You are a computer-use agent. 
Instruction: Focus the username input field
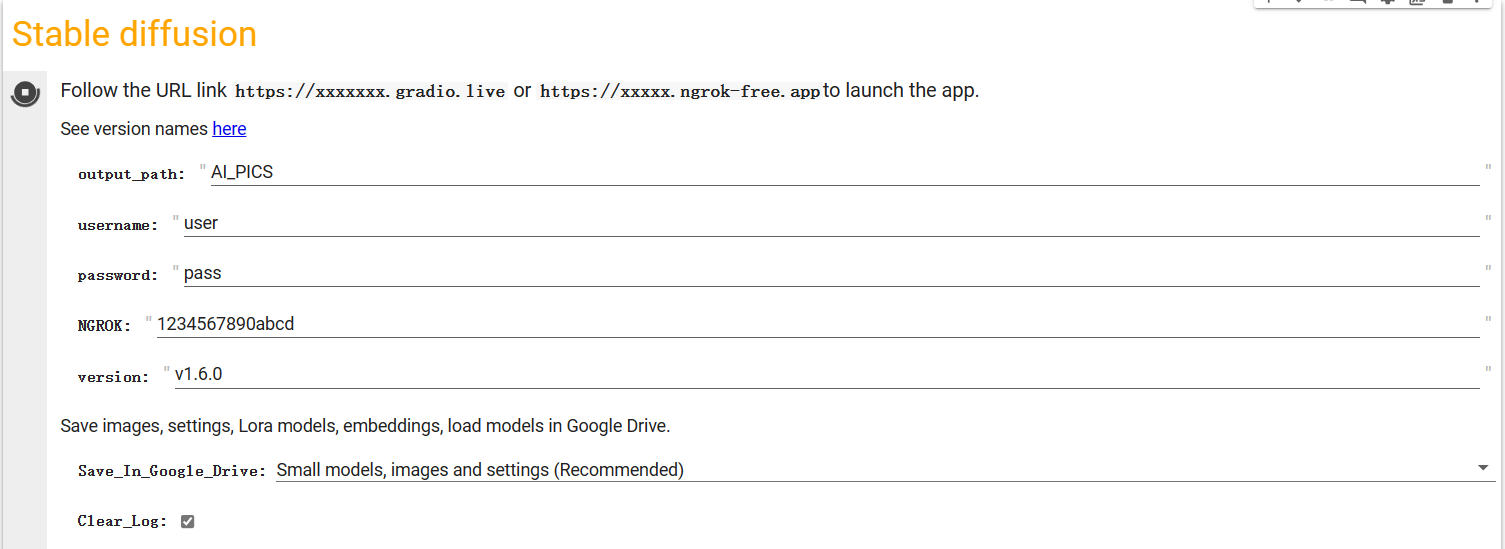click(831, 223)
